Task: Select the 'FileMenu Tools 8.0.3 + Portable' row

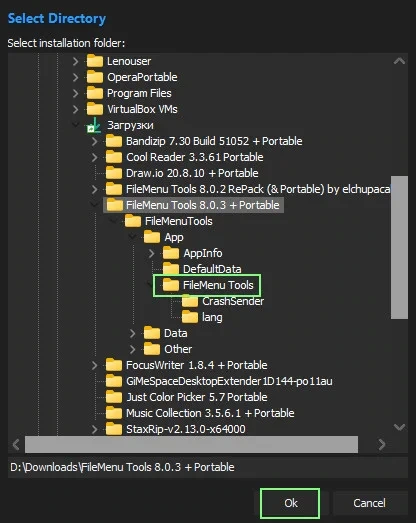Action: pos(194,205)
